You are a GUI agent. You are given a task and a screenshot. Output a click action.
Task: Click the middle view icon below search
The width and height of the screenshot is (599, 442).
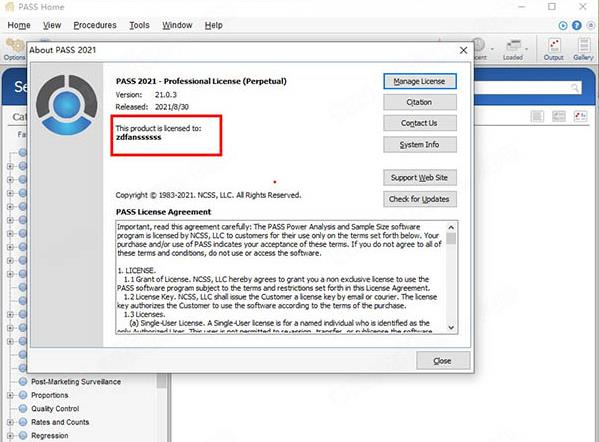coord(559,116)
